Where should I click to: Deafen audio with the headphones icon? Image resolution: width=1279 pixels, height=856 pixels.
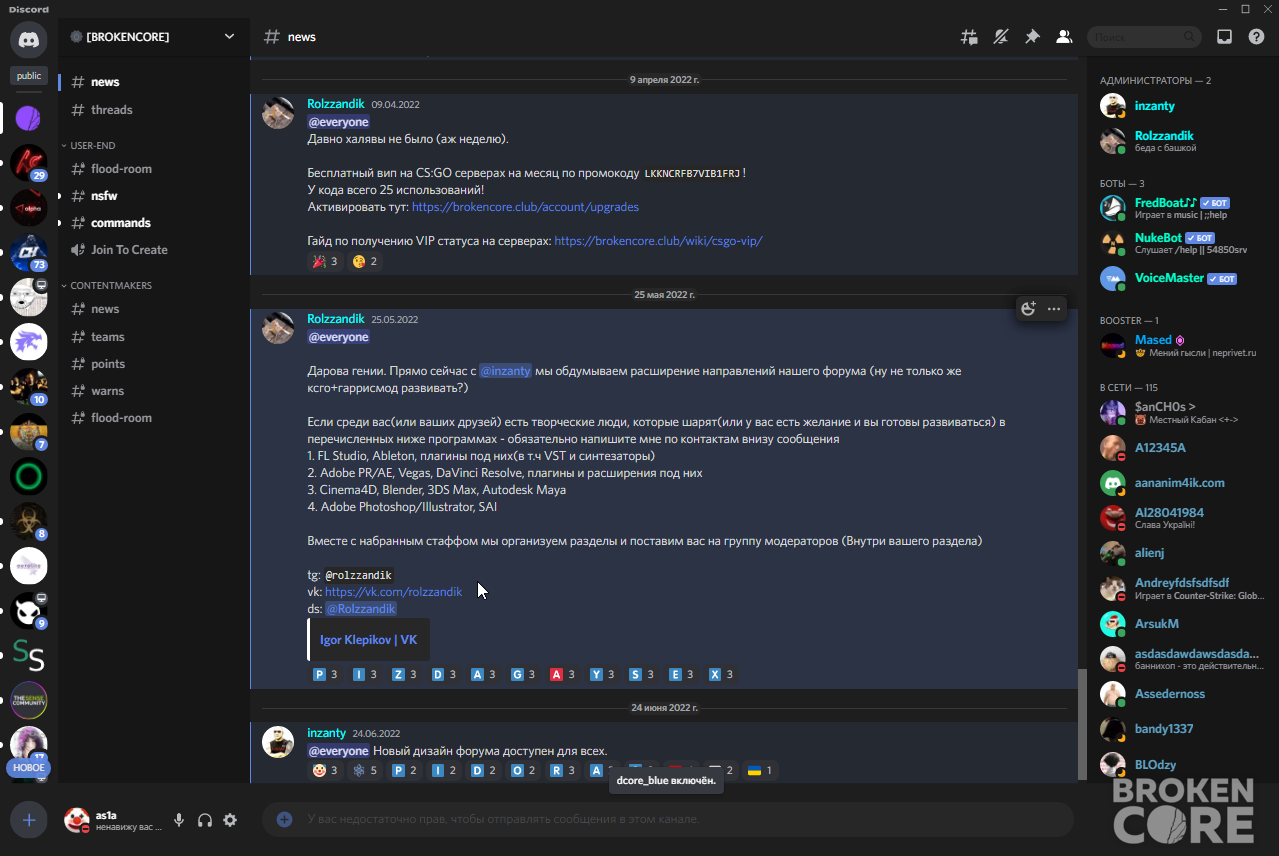click(x=205, y=820)
